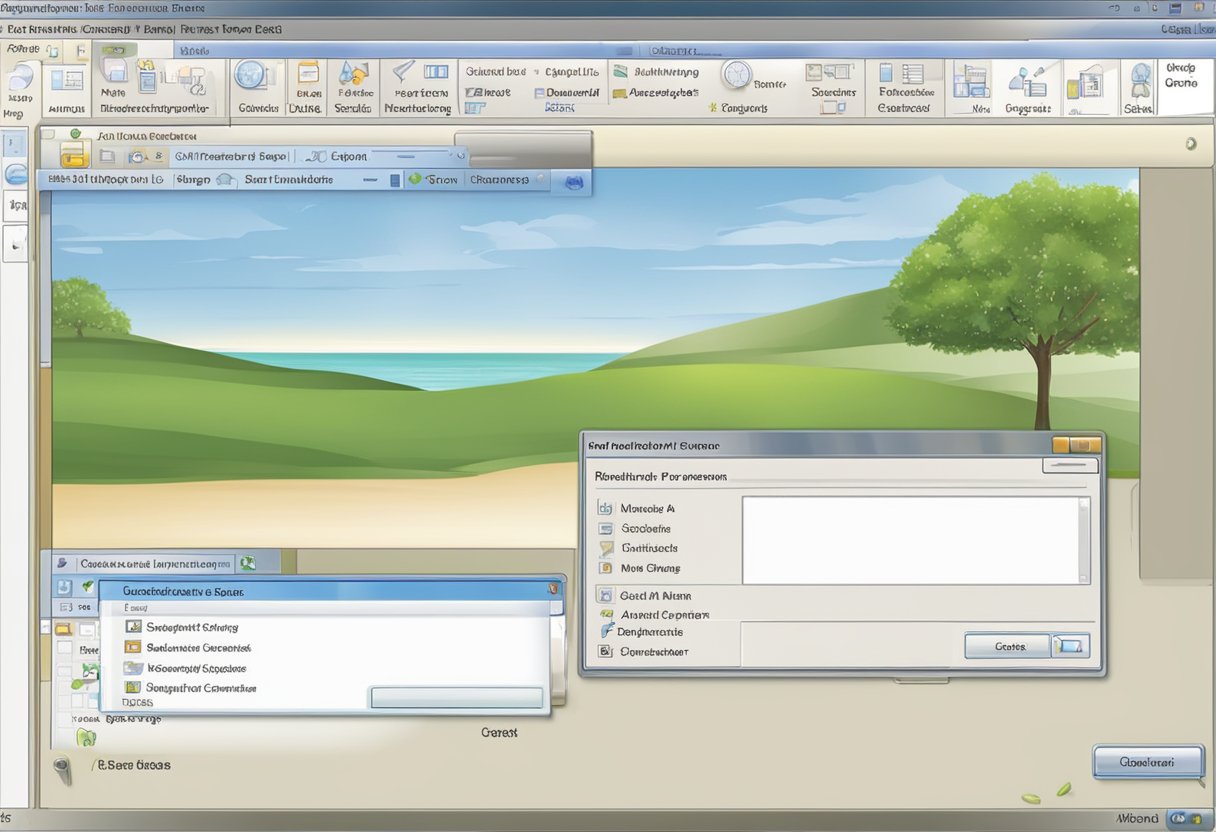Click the funnel icon above Nextractoerg
This screenshot has width=1216, height=832.
pyautogui.click(x=403, y=72)
